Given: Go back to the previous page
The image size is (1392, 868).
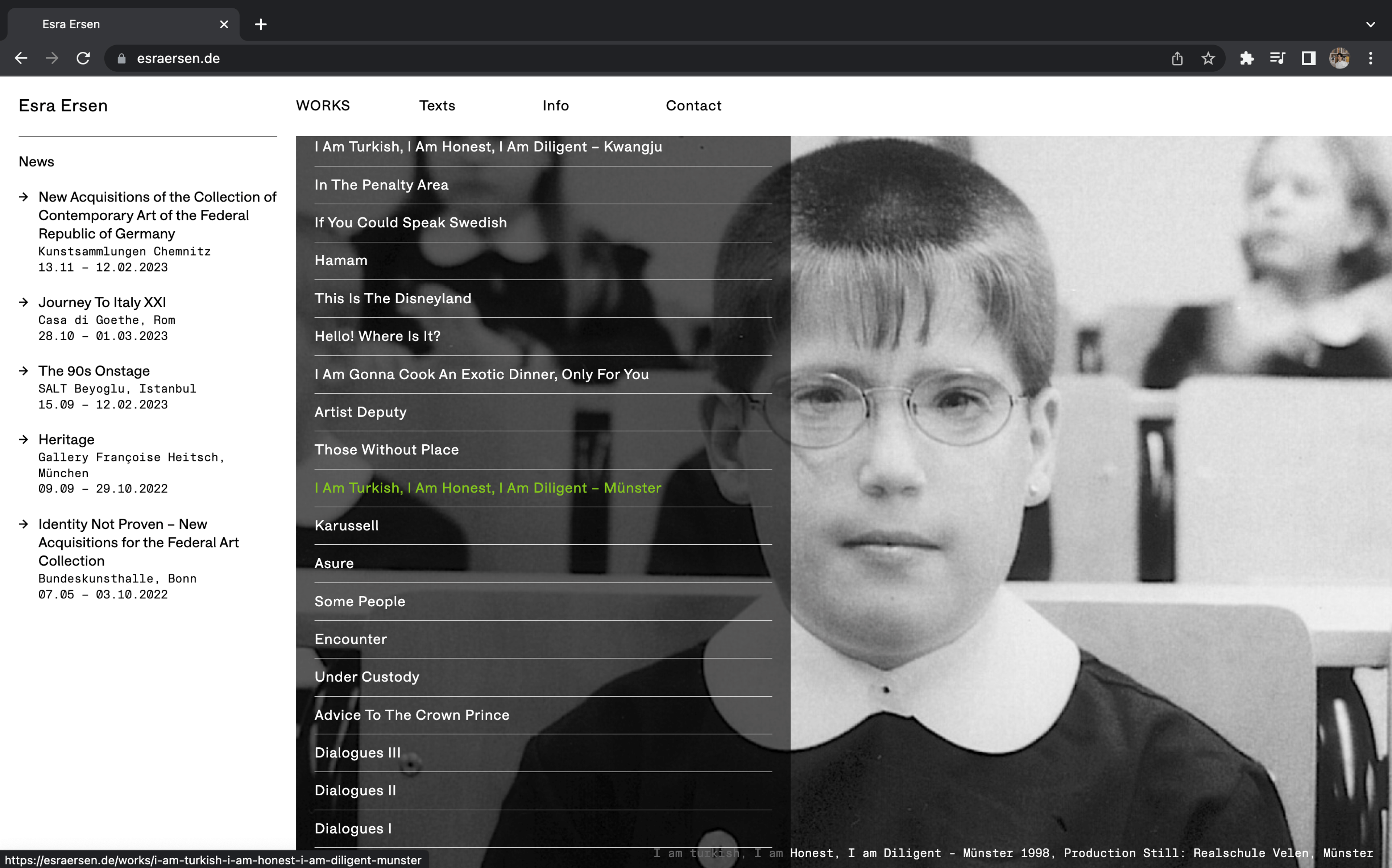Looking at the screenshot, I should pos(21,58).
